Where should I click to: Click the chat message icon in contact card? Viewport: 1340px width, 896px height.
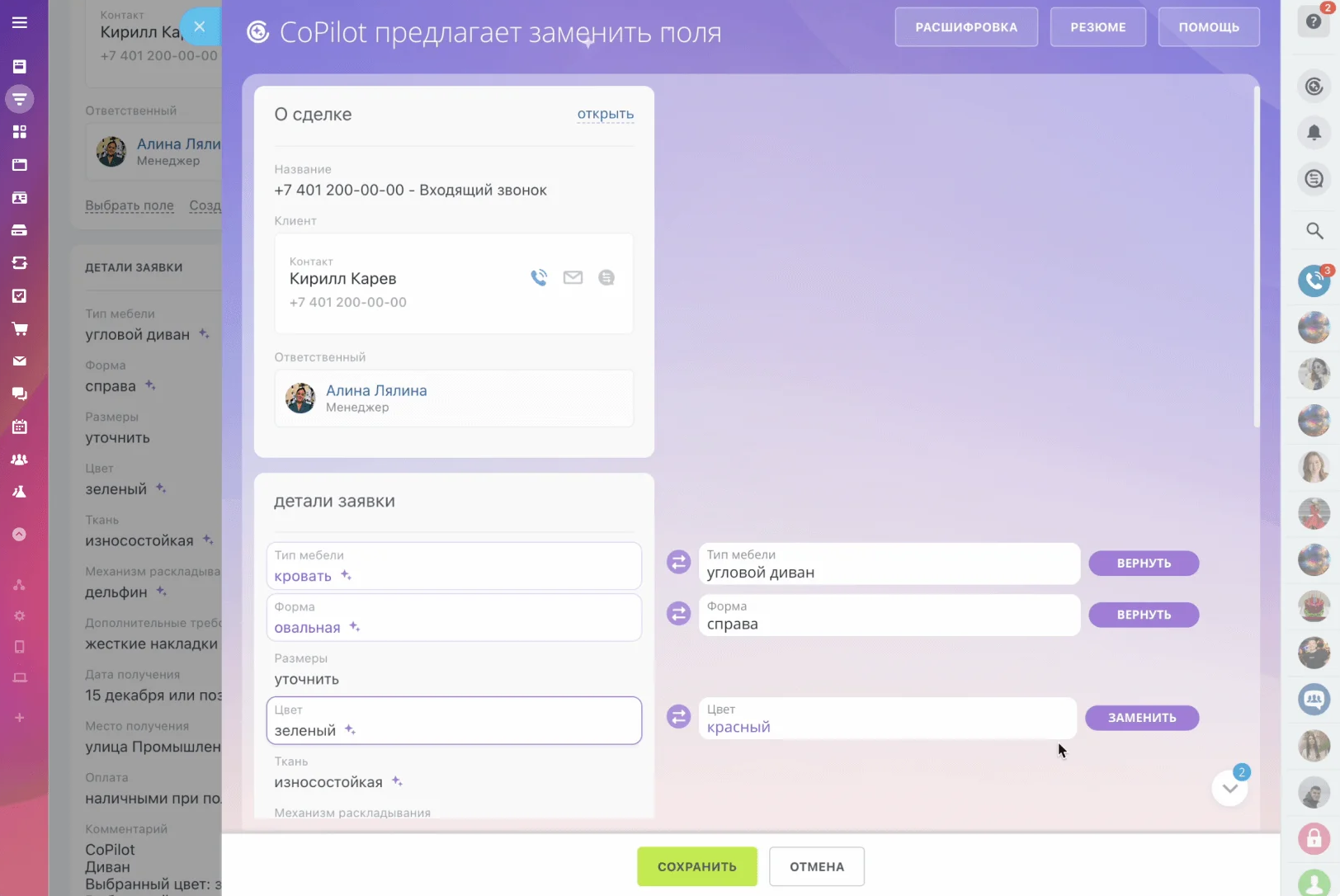[606, 278]
